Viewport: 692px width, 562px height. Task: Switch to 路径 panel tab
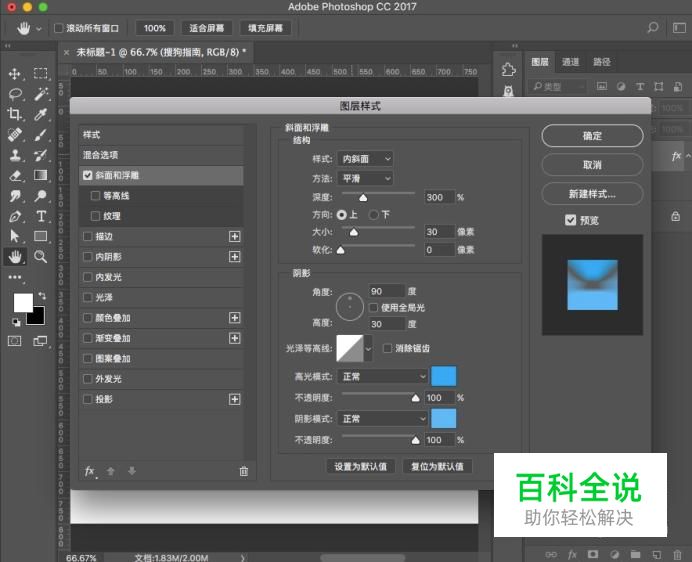click(x=602, y=62)
